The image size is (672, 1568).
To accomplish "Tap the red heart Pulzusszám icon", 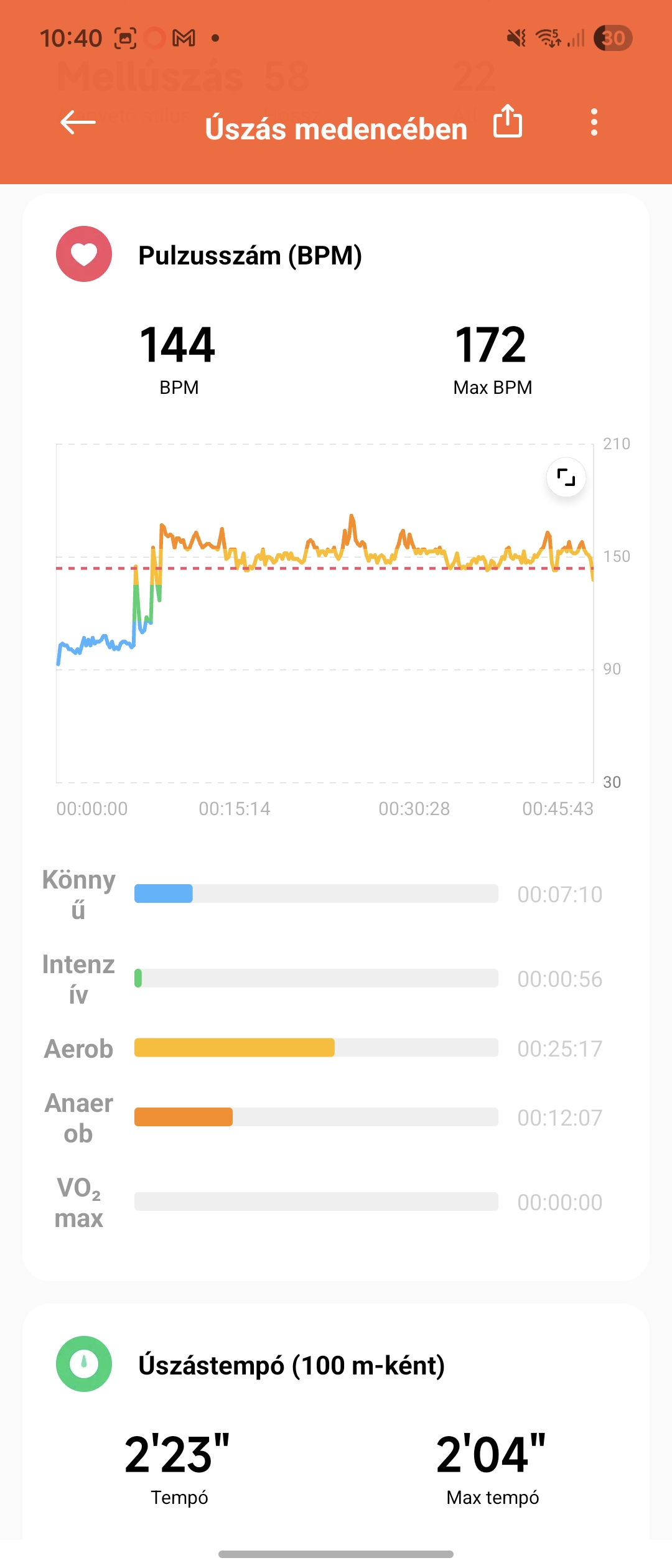I will 84,254.
